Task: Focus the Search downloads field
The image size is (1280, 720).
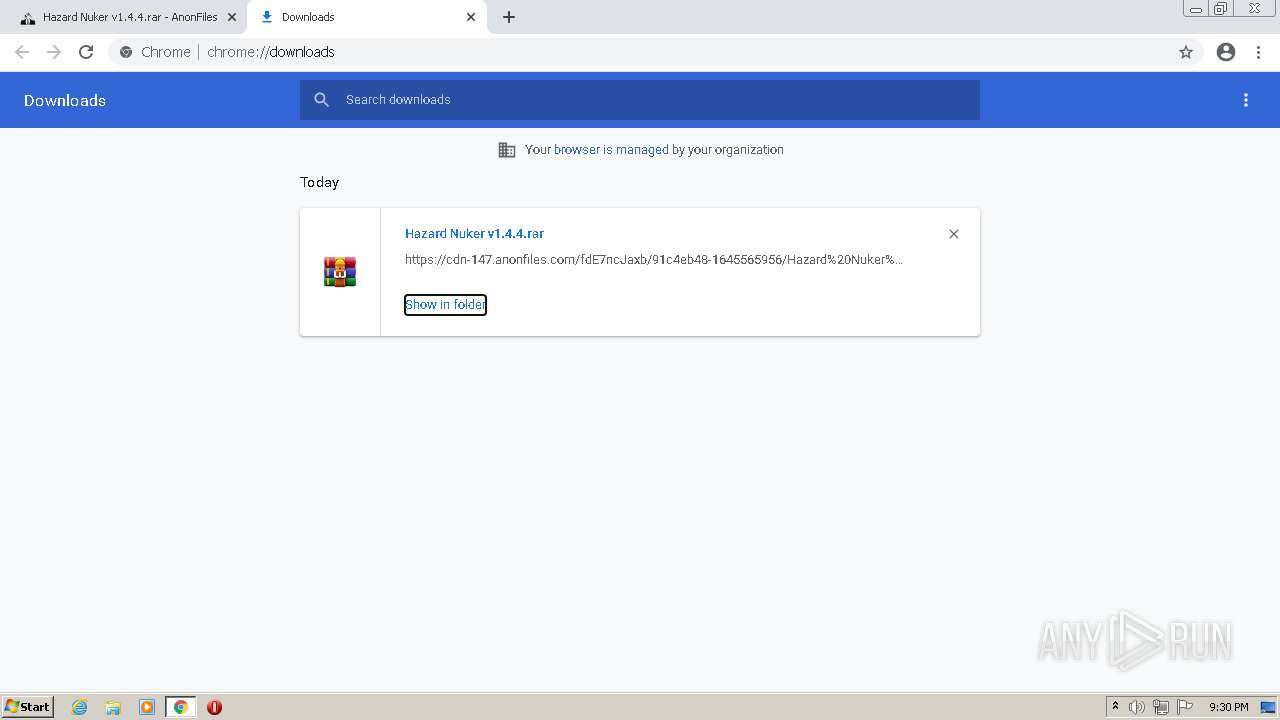Action: point(640,100)
